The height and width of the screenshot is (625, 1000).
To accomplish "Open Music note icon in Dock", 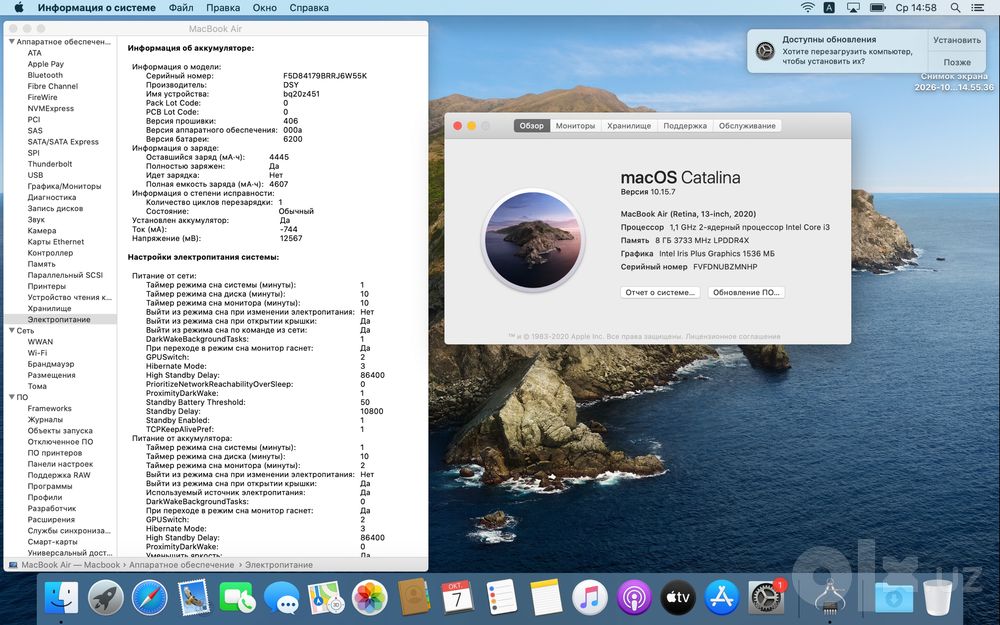I will click(589, 598).
